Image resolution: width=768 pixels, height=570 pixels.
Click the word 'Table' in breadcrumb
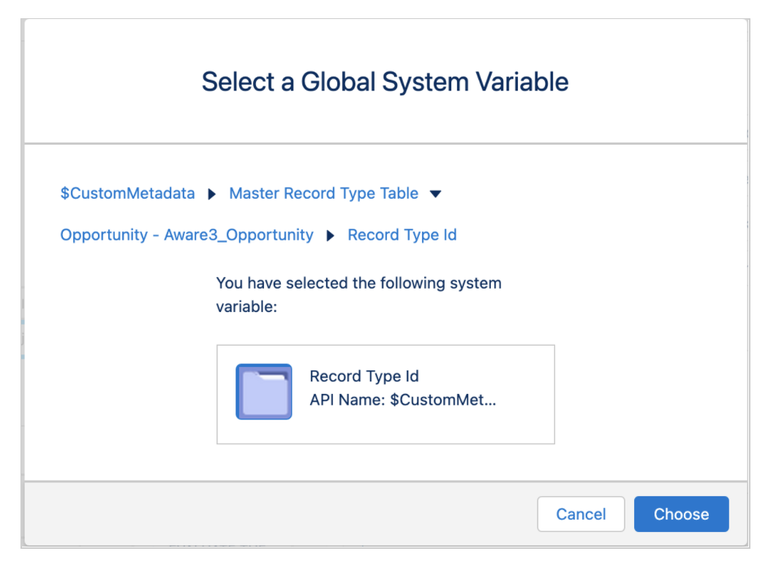point(398,194)
